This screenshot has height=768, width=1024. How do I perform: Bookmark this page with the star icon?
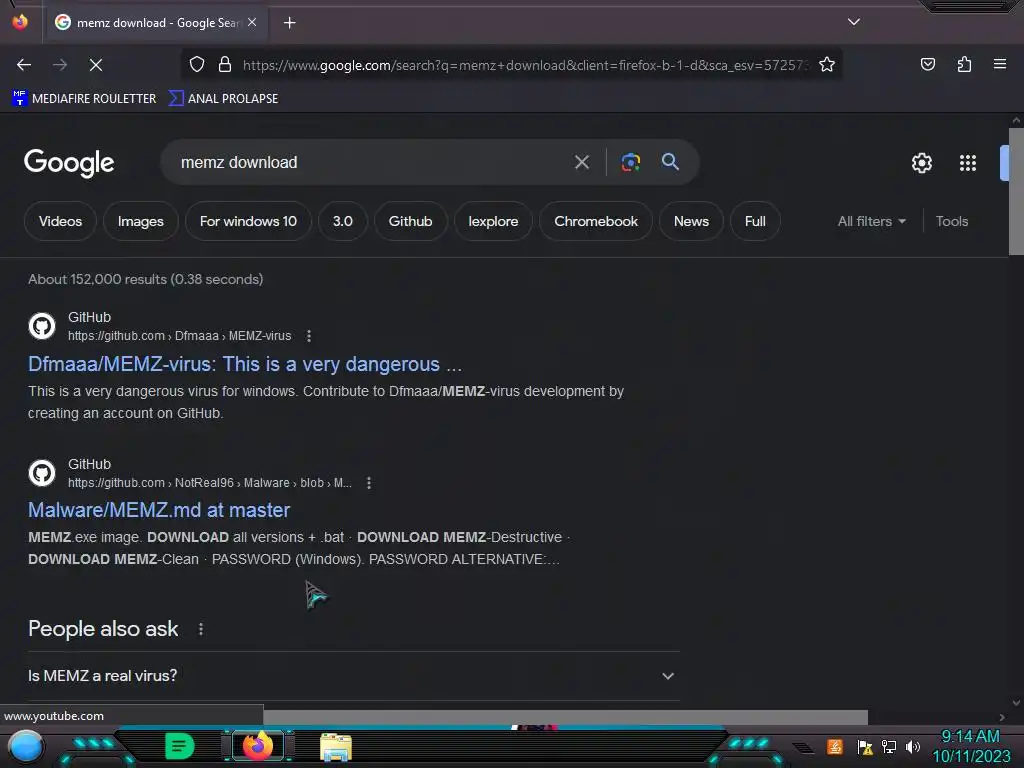click(827, 64)
